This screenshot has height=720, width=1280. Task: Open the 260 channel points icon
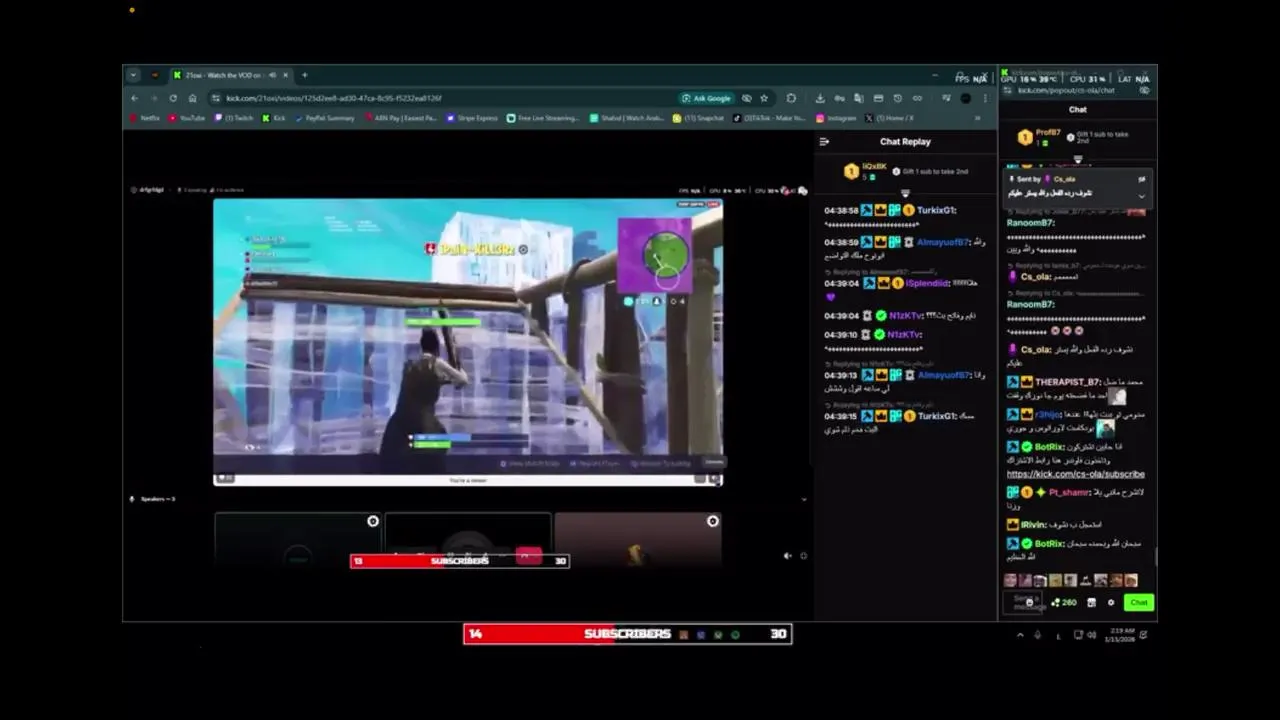pos(1064,603)
